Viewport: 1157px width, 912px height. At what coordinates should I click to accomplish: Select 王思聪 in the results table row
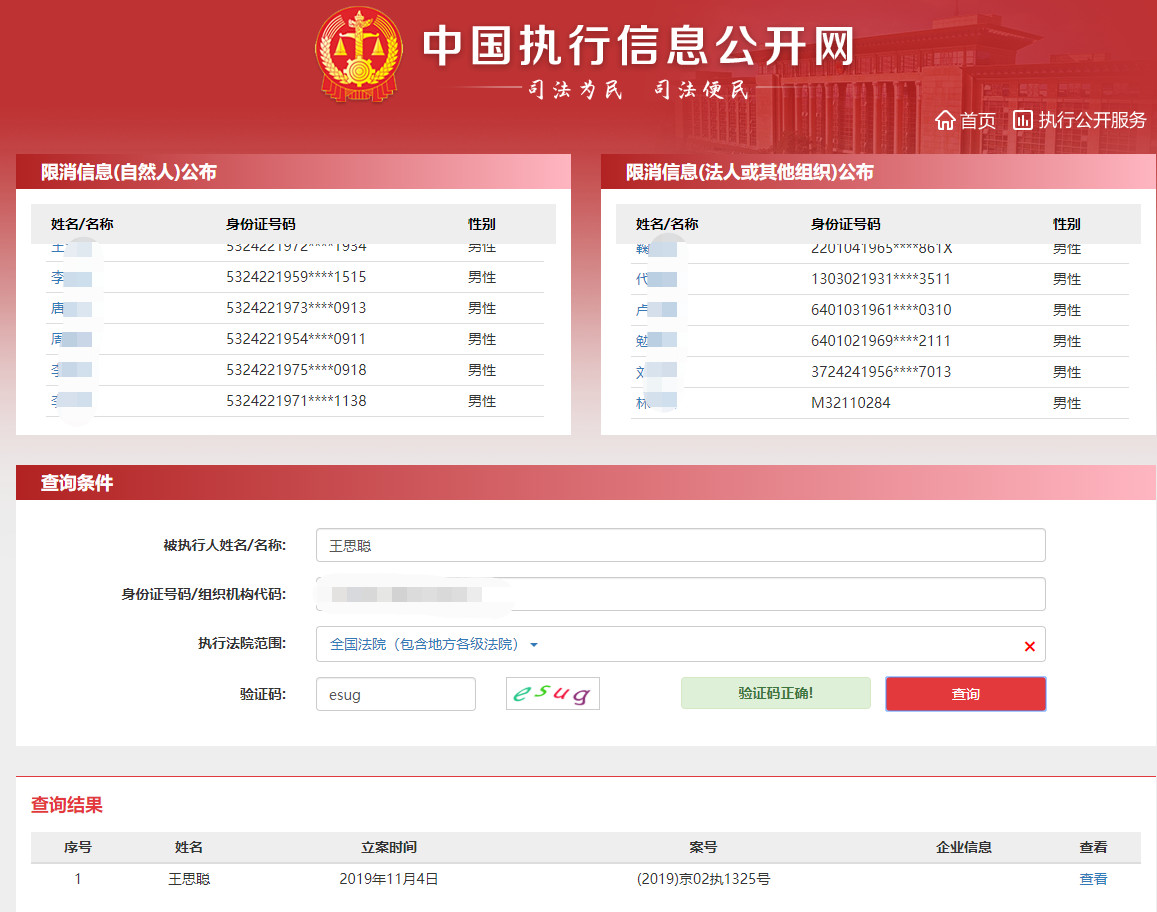pos(189,879)
